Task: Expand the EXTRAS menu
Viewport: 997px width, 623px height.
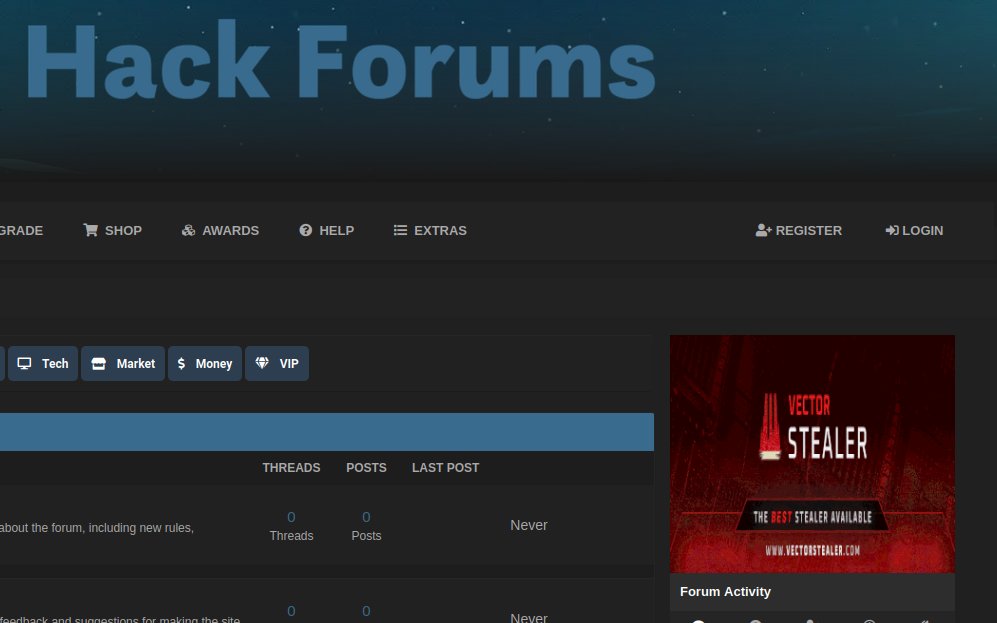Action: [x=430, y=230]
